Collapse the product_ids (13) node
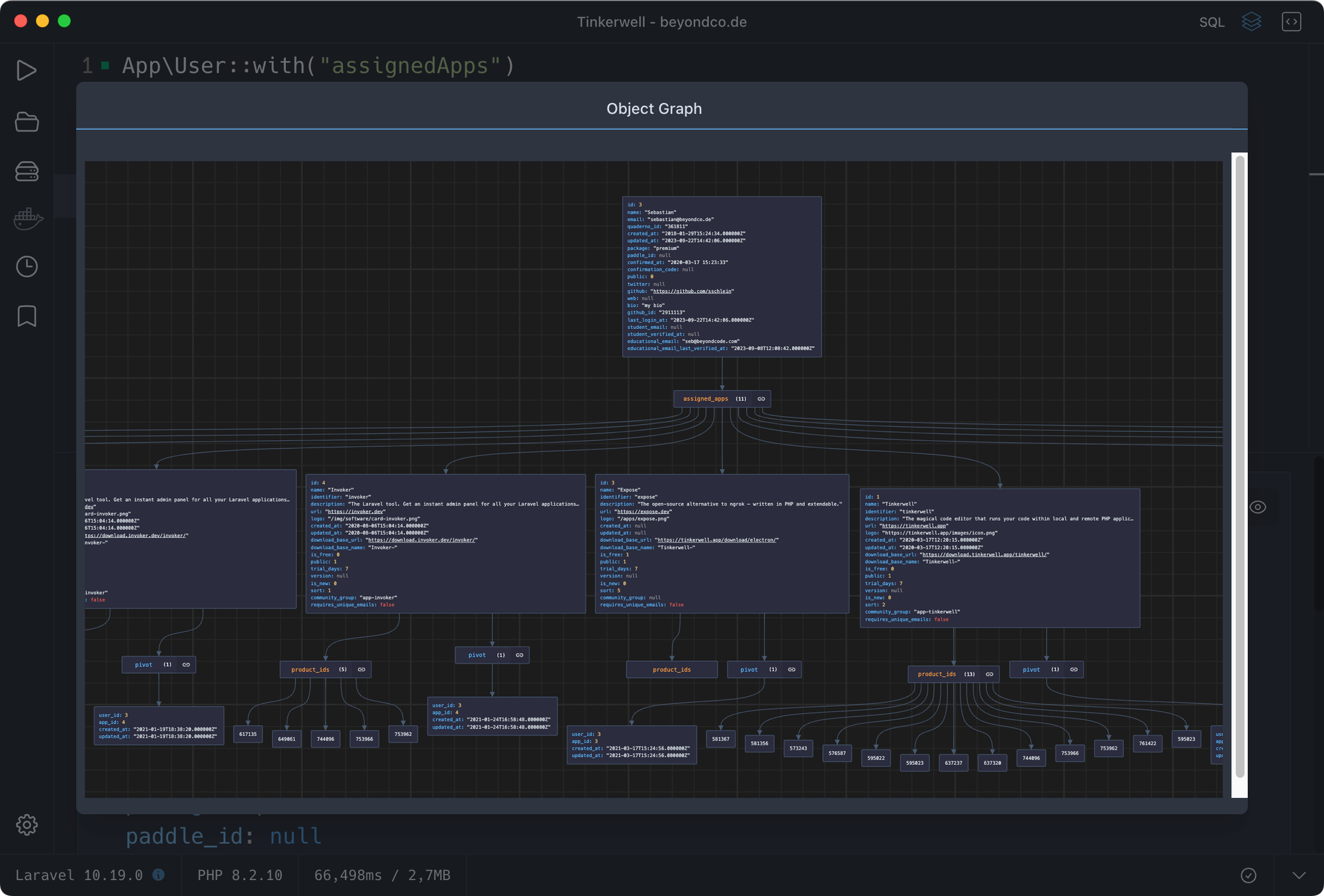 pyautogui.click(x=953, y=674)
